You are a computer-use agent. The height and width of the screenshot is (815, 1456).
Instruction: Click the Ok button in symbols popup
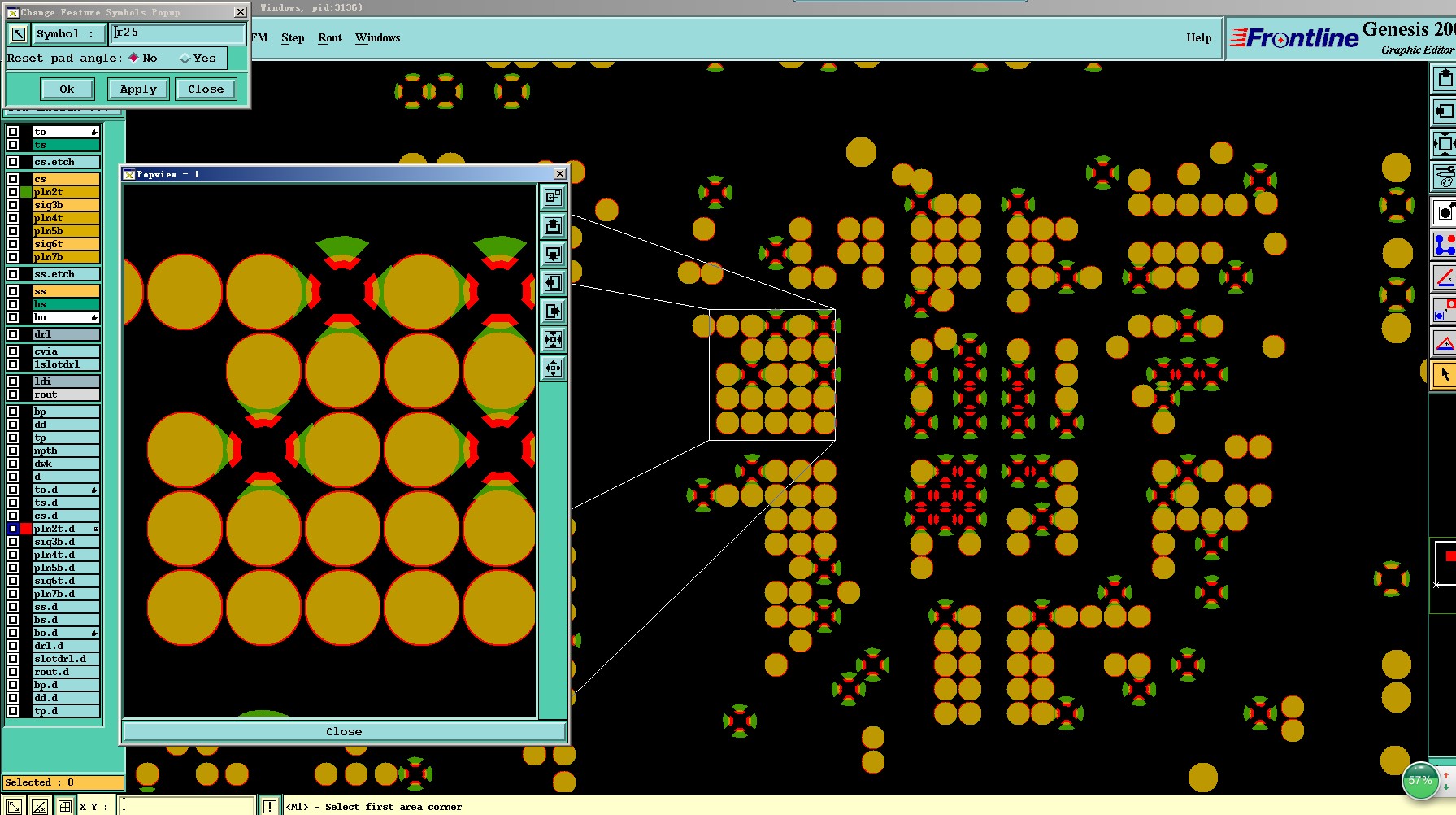pyautogui.click(x=67, y=89)
